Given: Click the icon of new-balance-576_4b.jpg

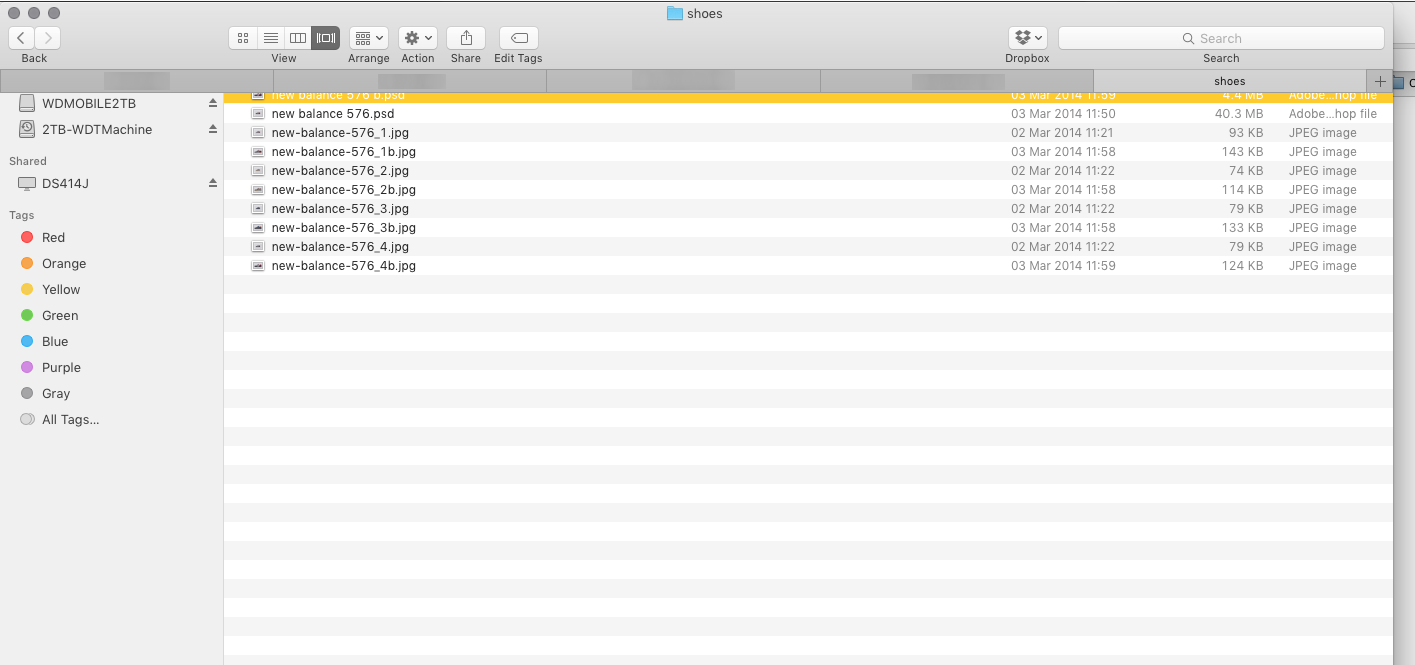Looking at the screenshot, I should (258, 266).
